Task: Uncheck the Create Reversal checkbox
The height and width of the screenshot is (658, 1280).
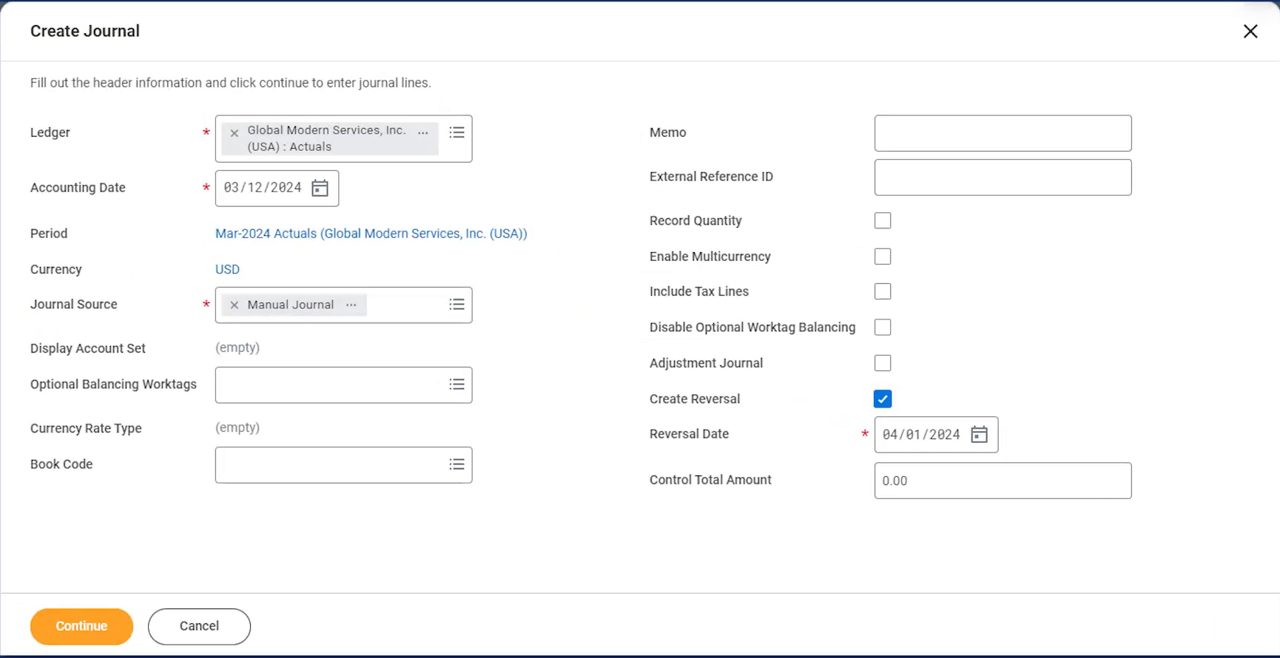Action: coord(883,399)
